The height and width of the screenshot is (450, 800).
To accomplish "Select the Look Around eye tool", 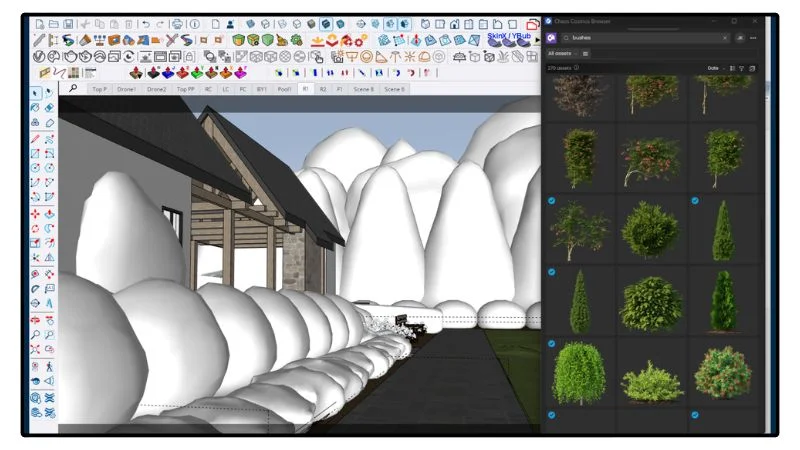I will [x=35, y=381].
